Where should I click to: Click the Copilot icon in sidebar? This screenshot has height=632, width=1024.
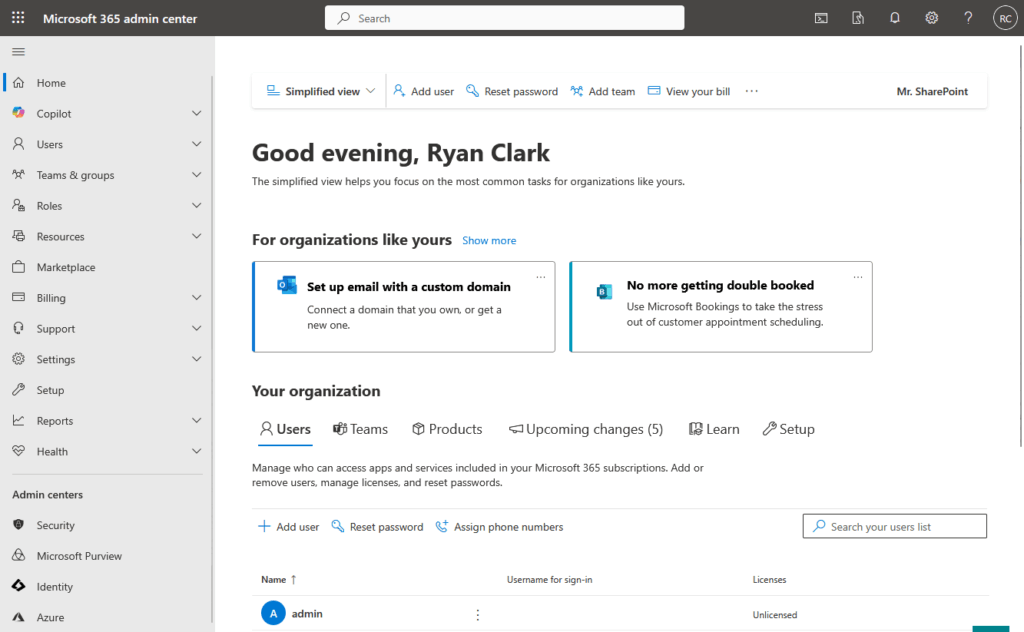(18, 113)
